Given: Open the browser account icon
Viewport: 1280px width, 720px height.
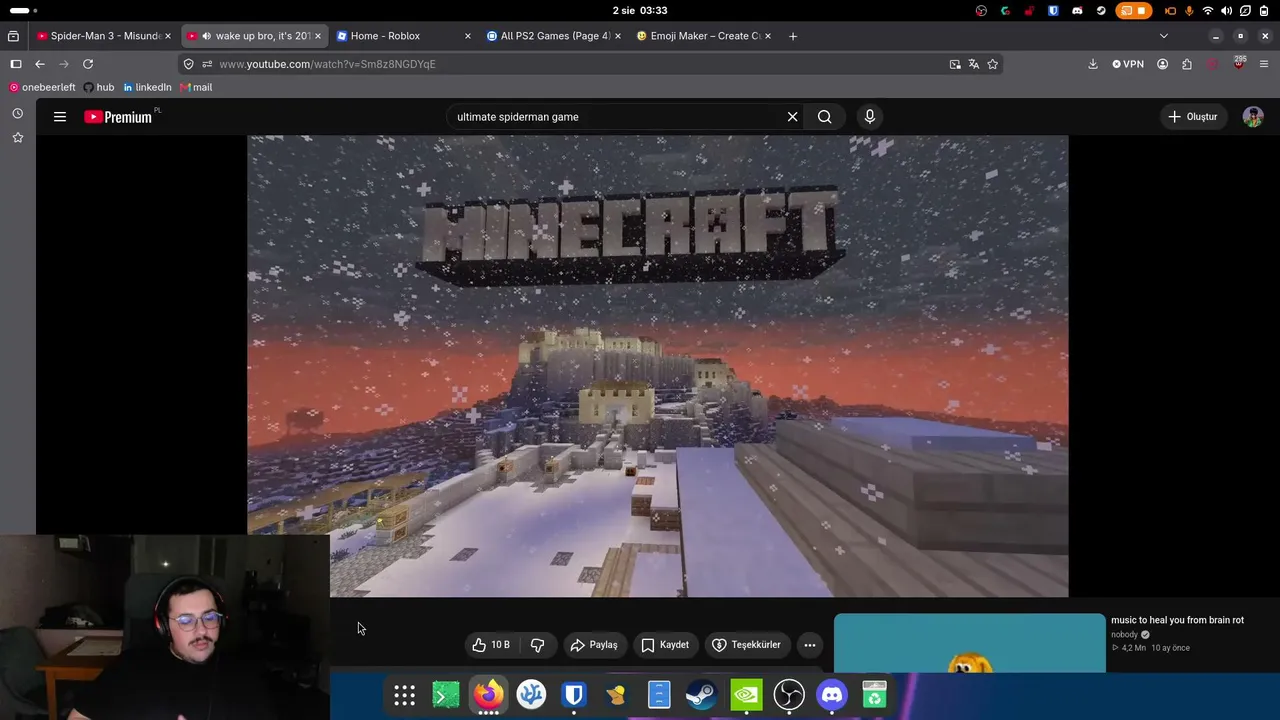Looking at the screenshot, I should [1162, 64].
